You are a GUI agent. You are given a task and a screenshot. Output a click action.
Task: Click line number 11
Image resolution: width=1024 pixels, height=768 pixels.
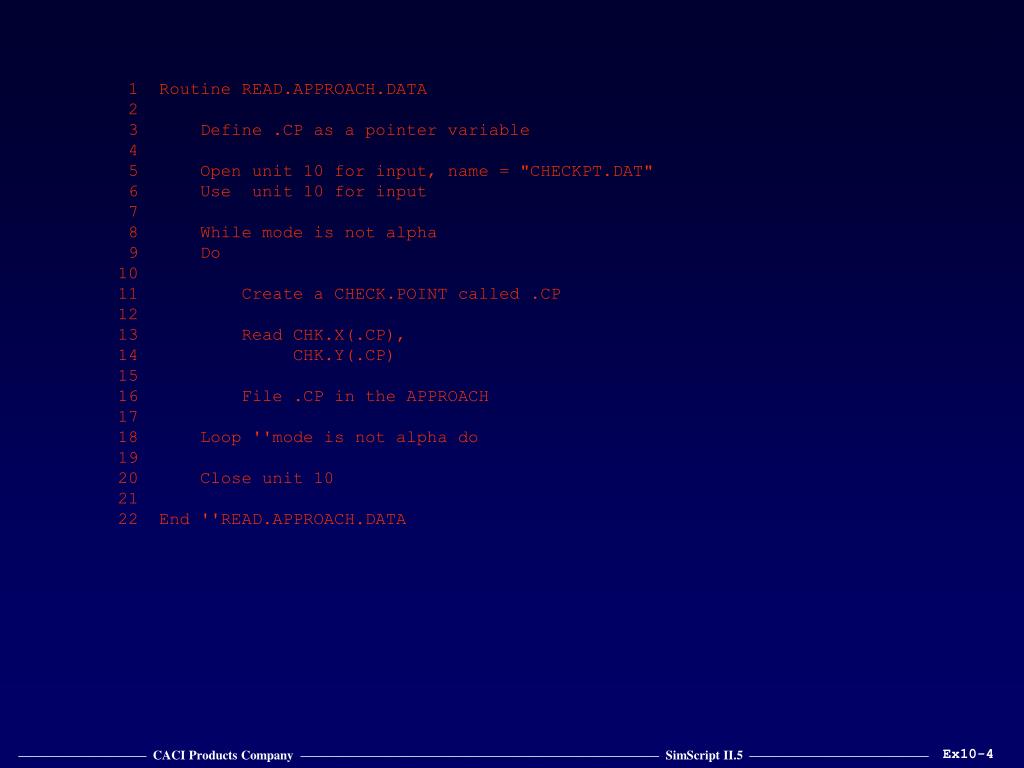point(128,294)
